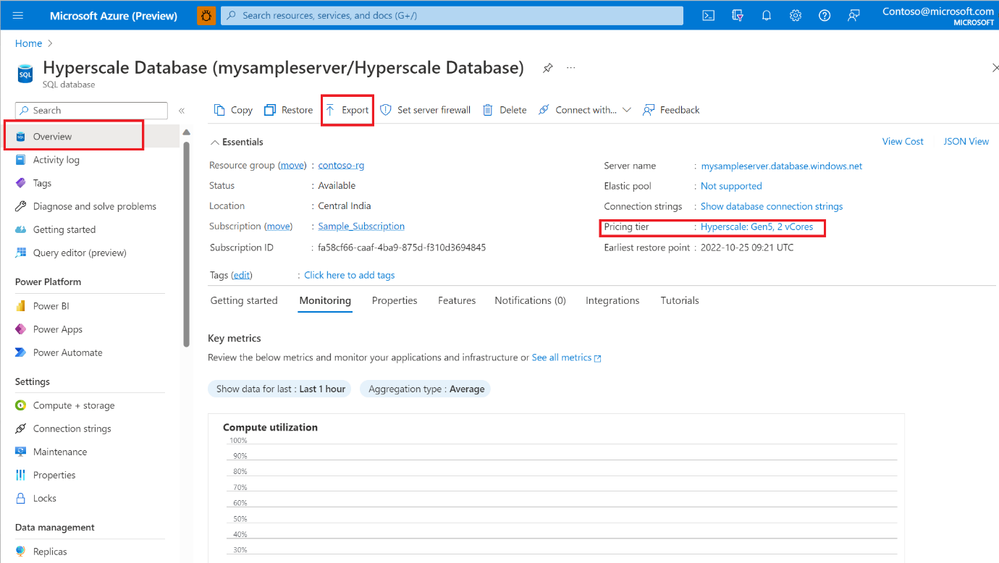
Task: Open Maintenance settings
Action: coord(60,452)
